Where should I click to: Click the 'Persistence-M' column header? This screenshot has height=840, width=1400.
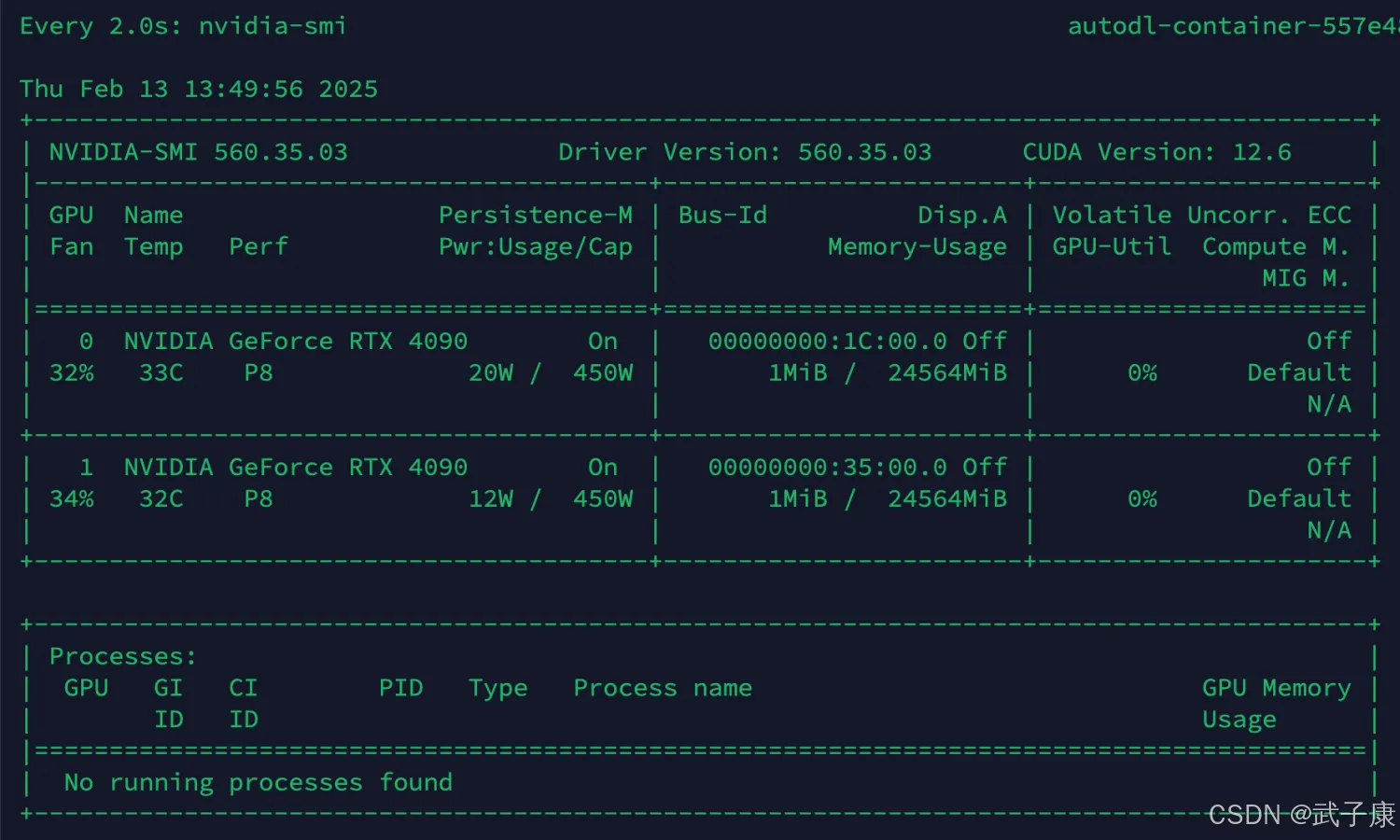click(x=536, y=216)
